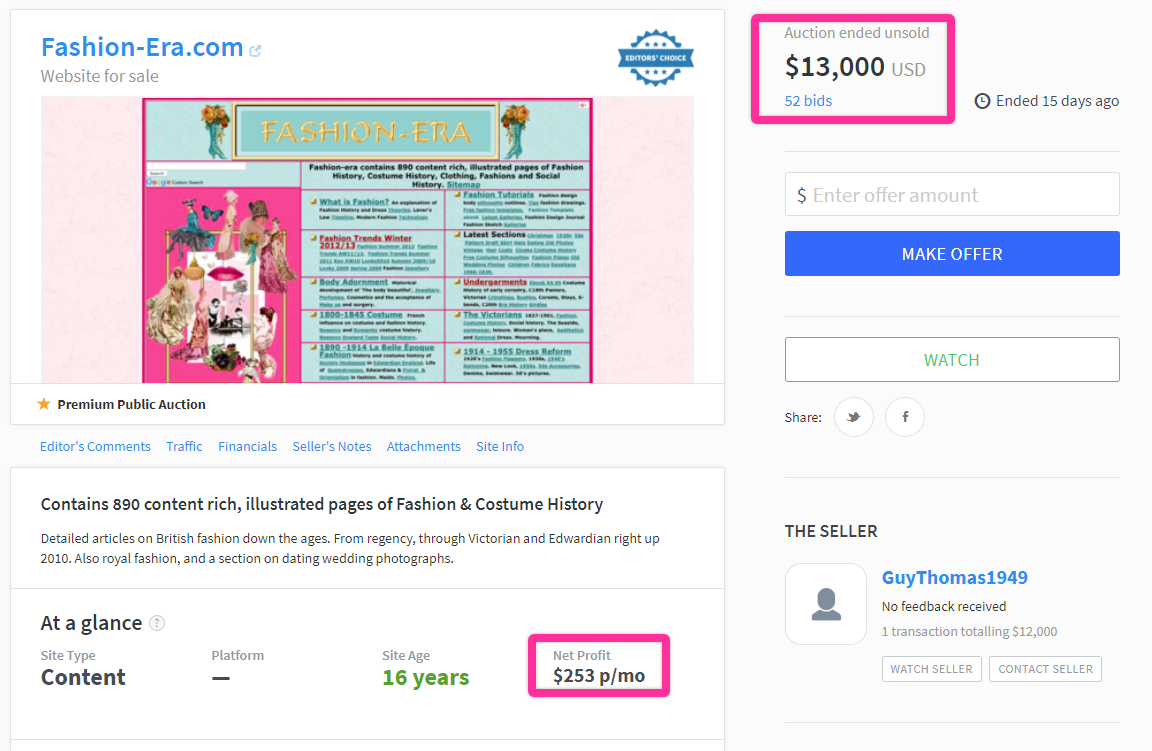This screenshot has height=751, width=1152.
Task: Switch to Site Info section
Action: pos(500,446)
